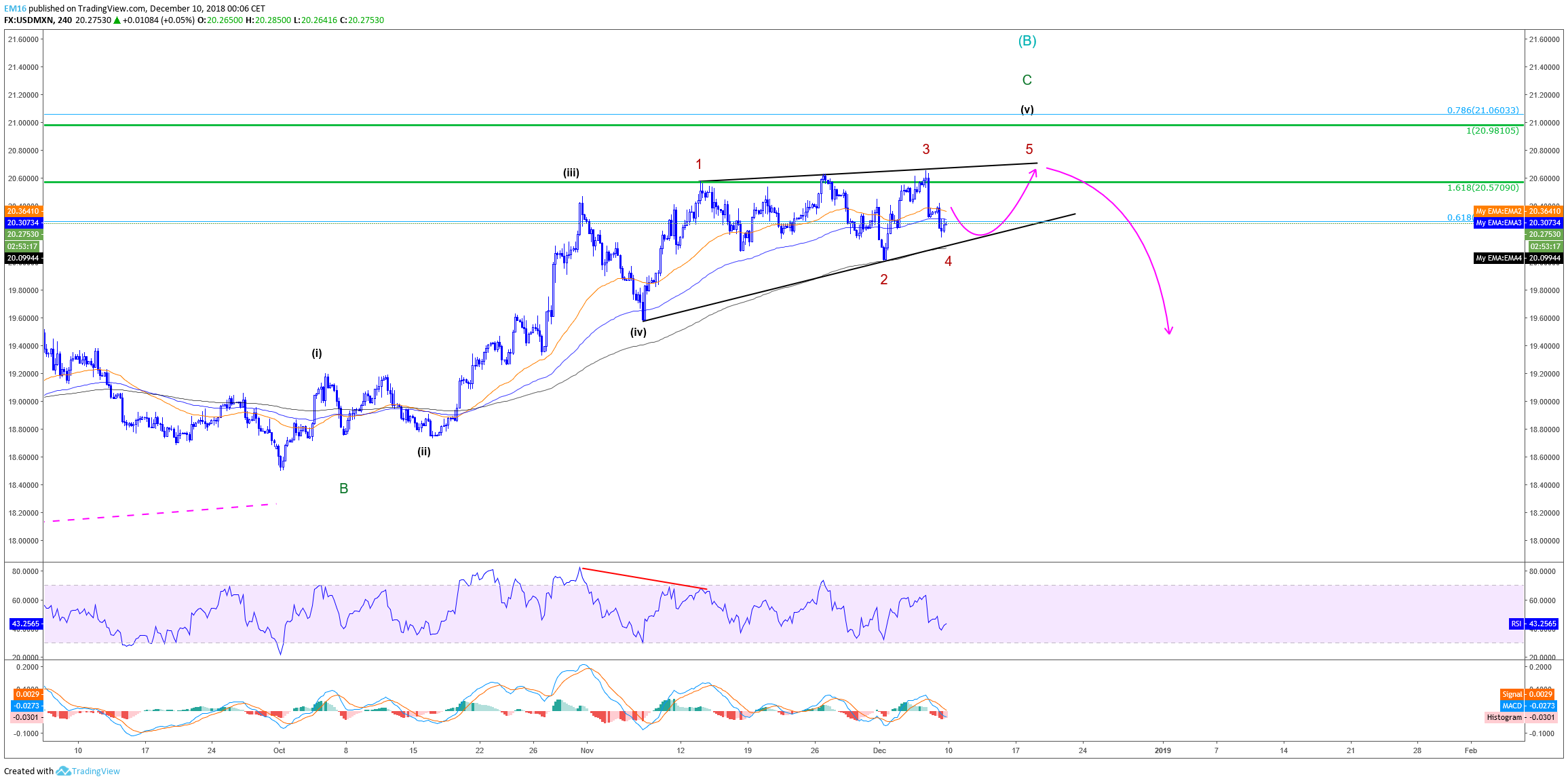
Task: Click the black (ii) wave label
Action: tap(423, 452)
